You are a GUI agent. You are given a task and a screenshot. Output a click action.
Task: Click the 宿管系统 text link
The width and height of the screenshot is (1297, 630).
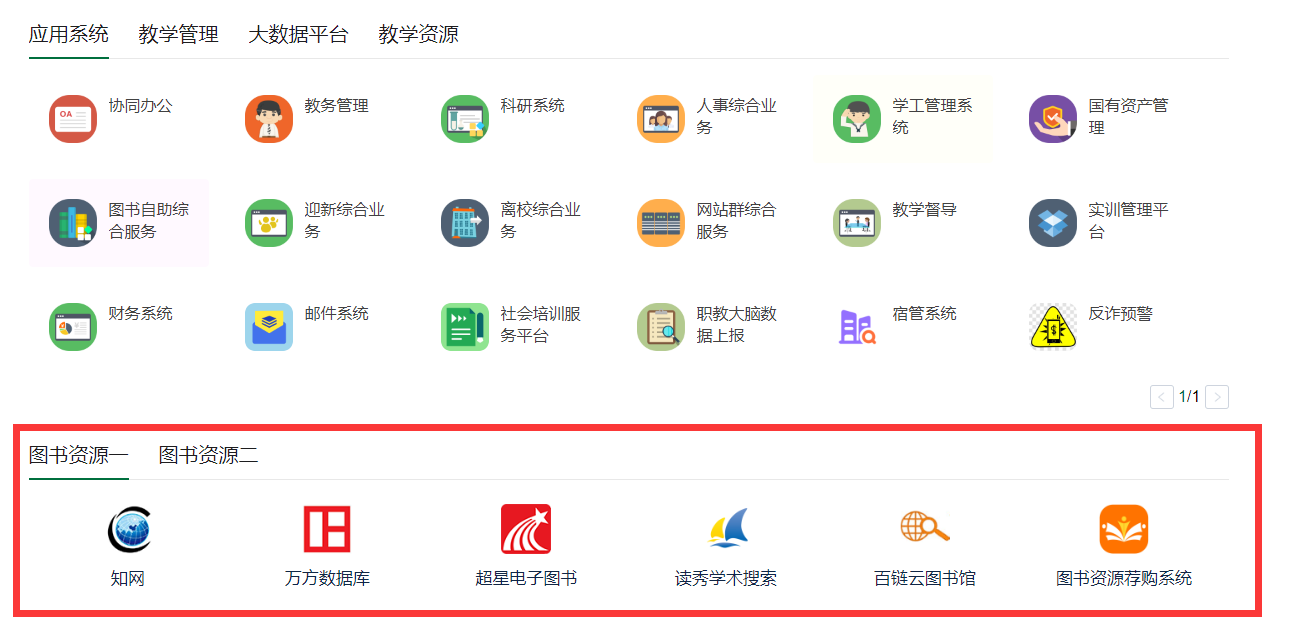pos(924,314)
